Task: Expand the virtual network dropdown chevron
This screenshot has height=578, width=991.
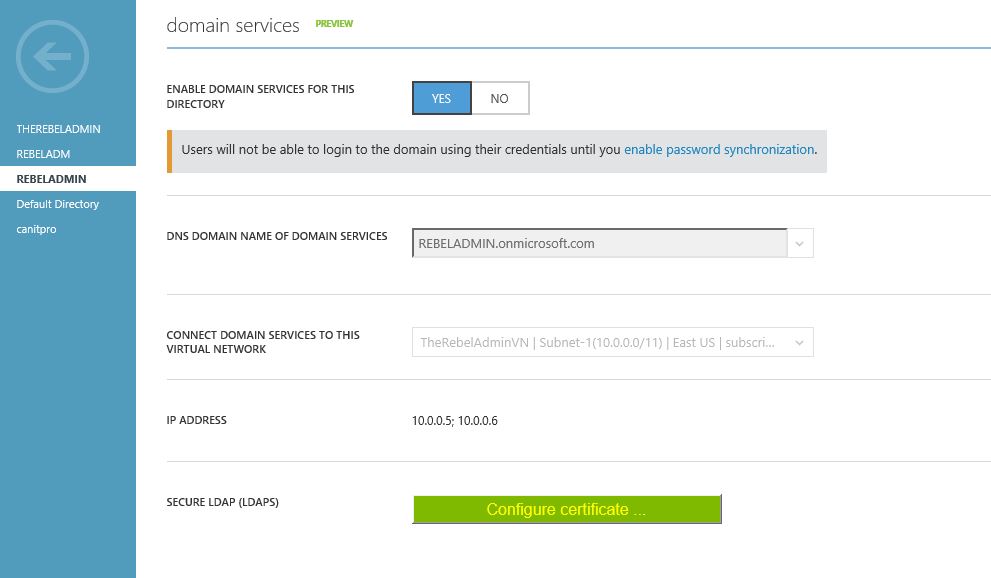Action: point(799,342)
